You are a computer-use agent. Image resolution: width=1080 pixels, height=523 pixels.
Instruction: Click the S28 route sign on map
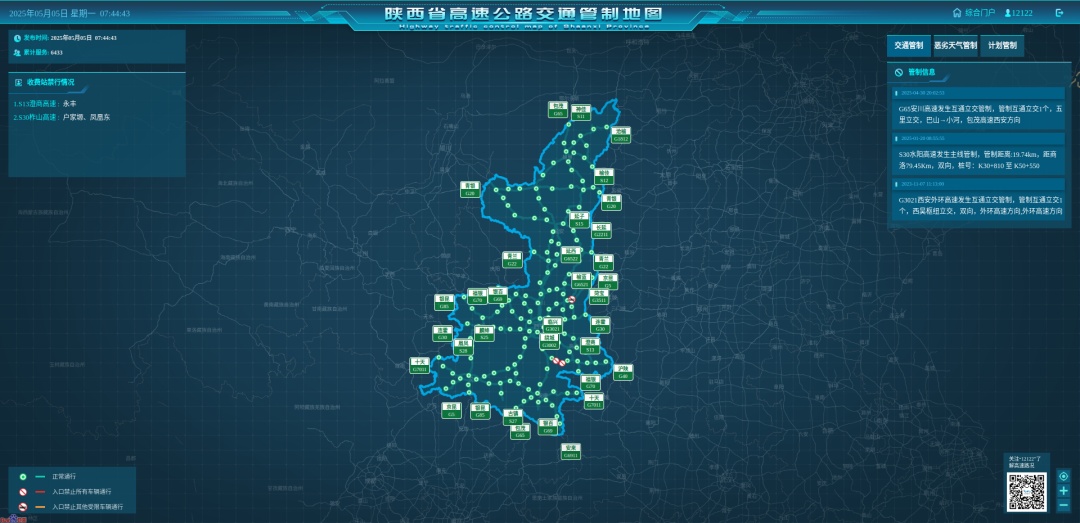(466, 347)
